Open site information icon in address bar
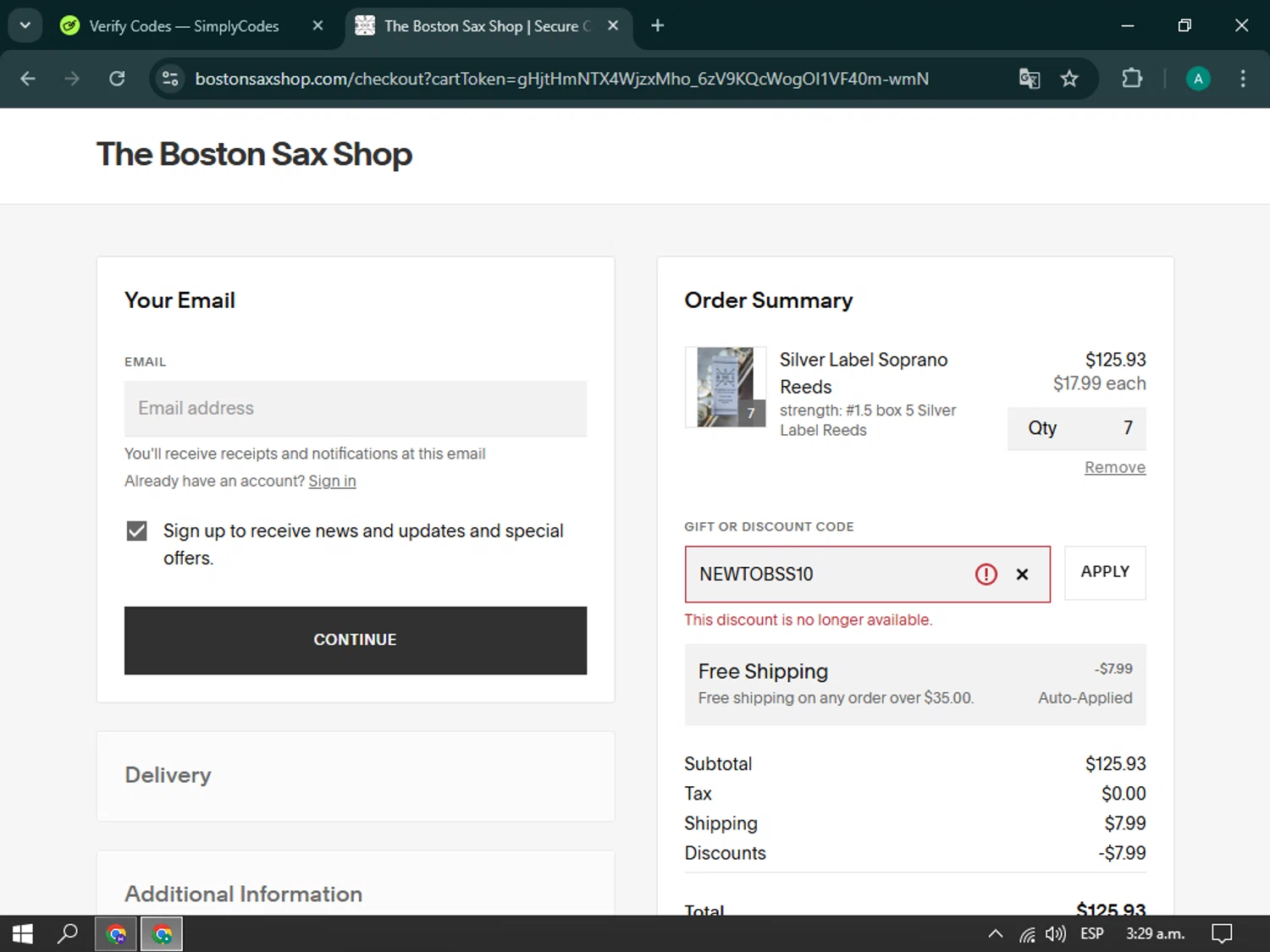 (x=170, y=79)
